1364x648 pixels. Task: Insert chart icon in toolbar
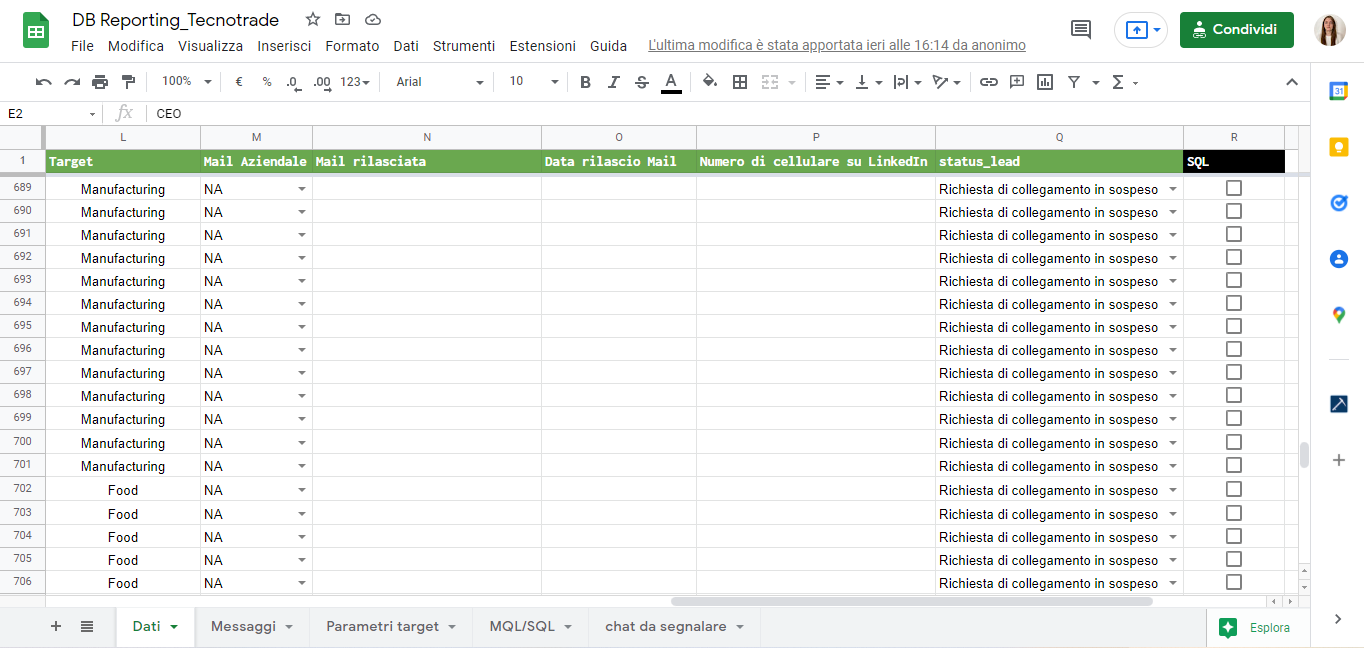click(1045, 82)
